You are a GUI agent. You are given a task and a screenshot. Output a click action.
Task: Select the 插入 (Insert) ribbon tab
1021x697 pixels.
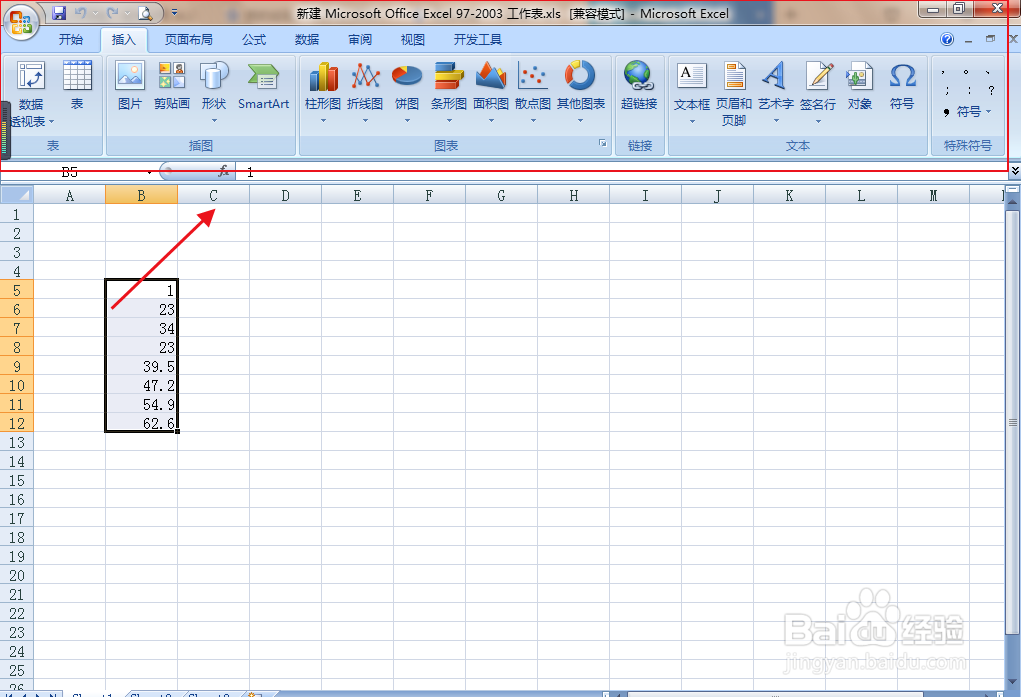[124, 40]
